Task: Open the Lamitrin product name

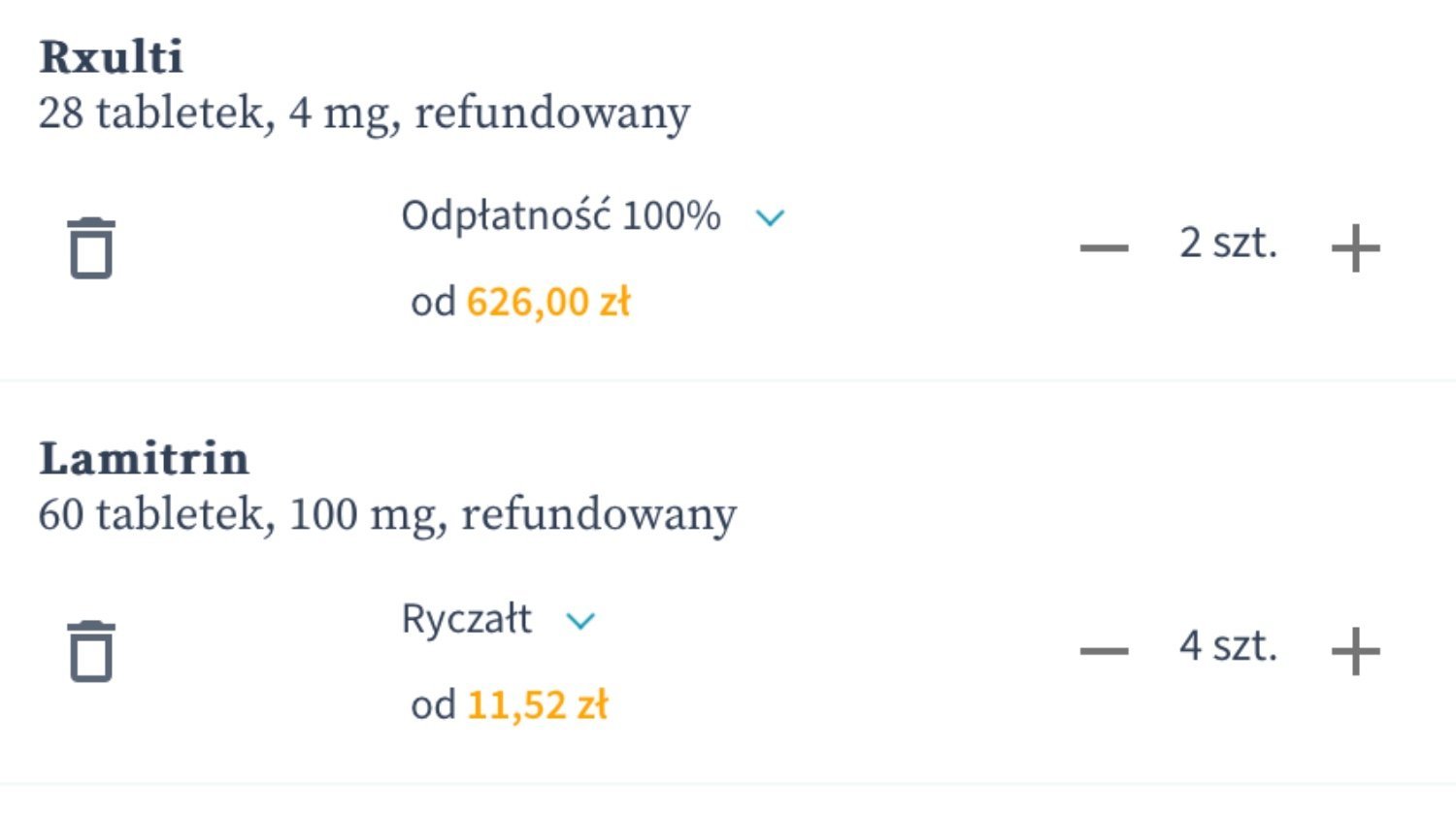Action: click(x=144, y=459)
